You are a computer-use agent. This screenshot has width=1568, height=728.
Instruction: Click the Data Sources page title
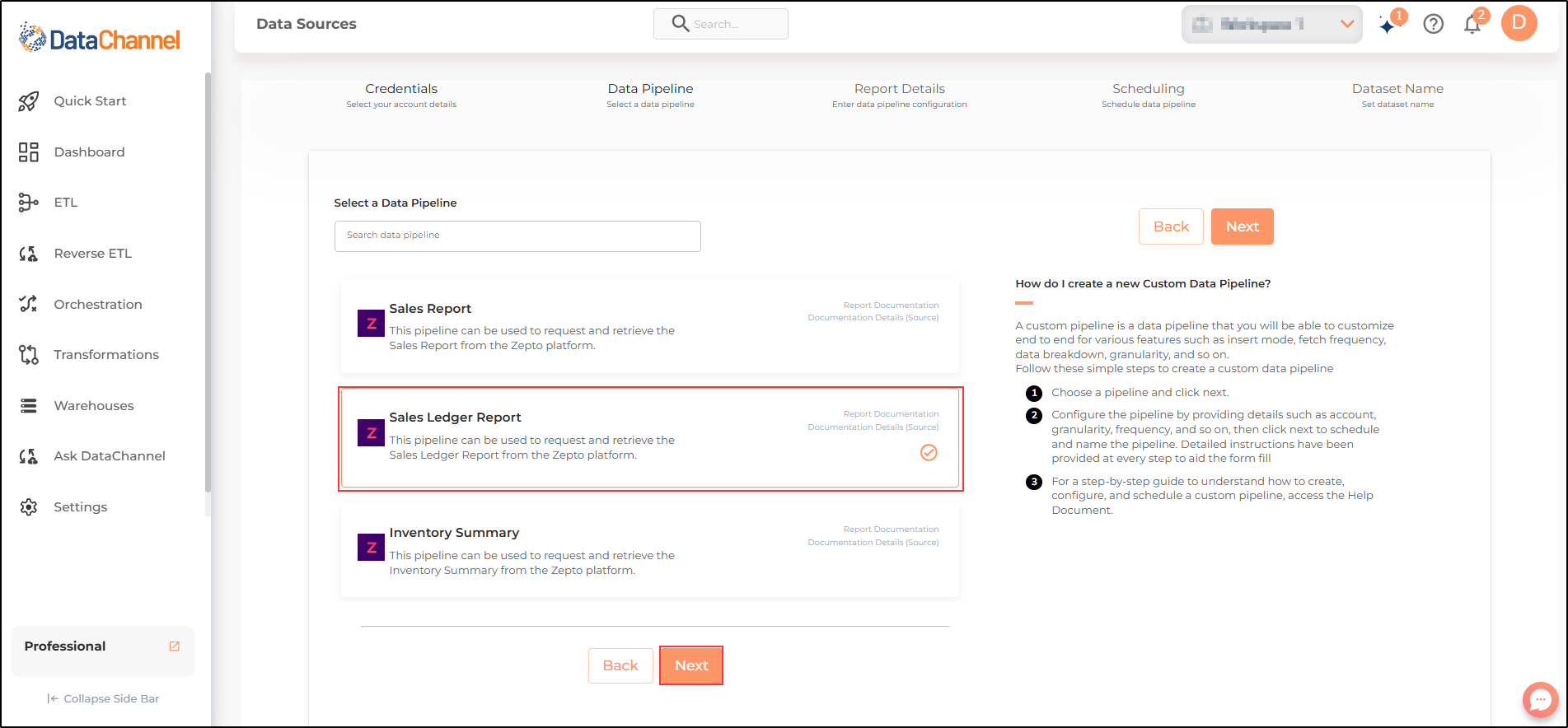point(307,24)
